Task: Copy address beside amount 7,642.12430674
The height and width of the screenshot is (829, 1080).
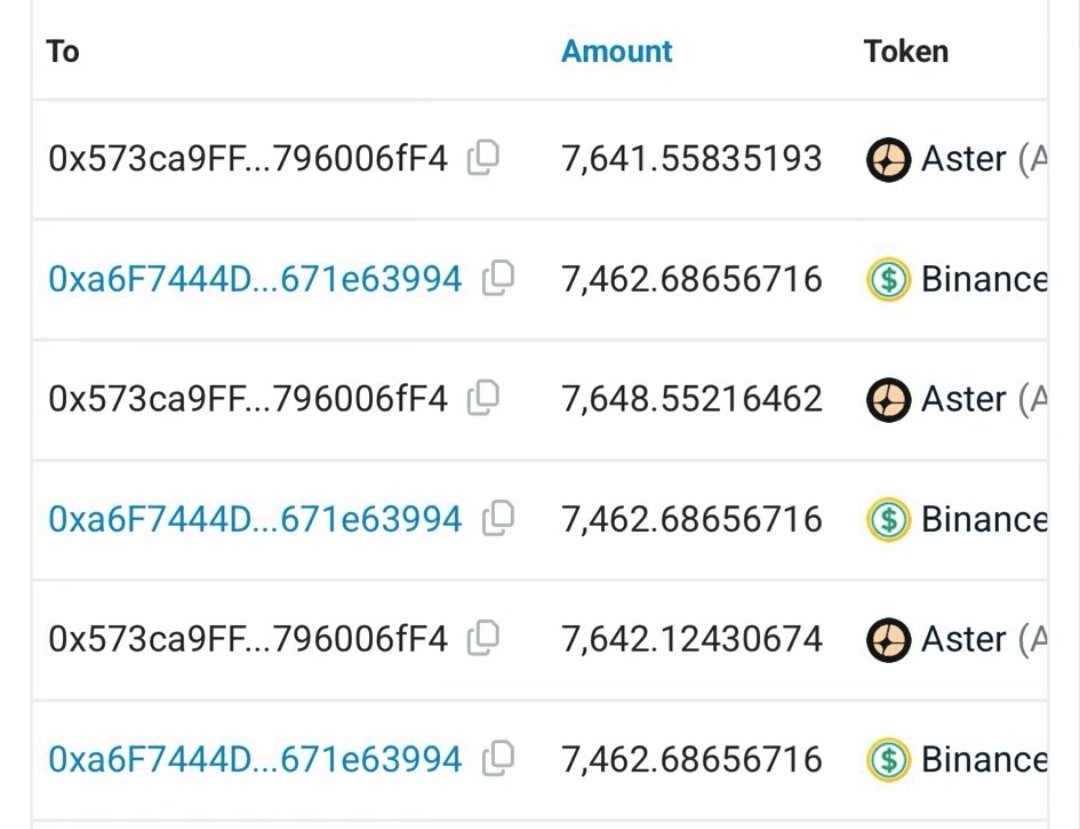Action: tap(484, 637)
